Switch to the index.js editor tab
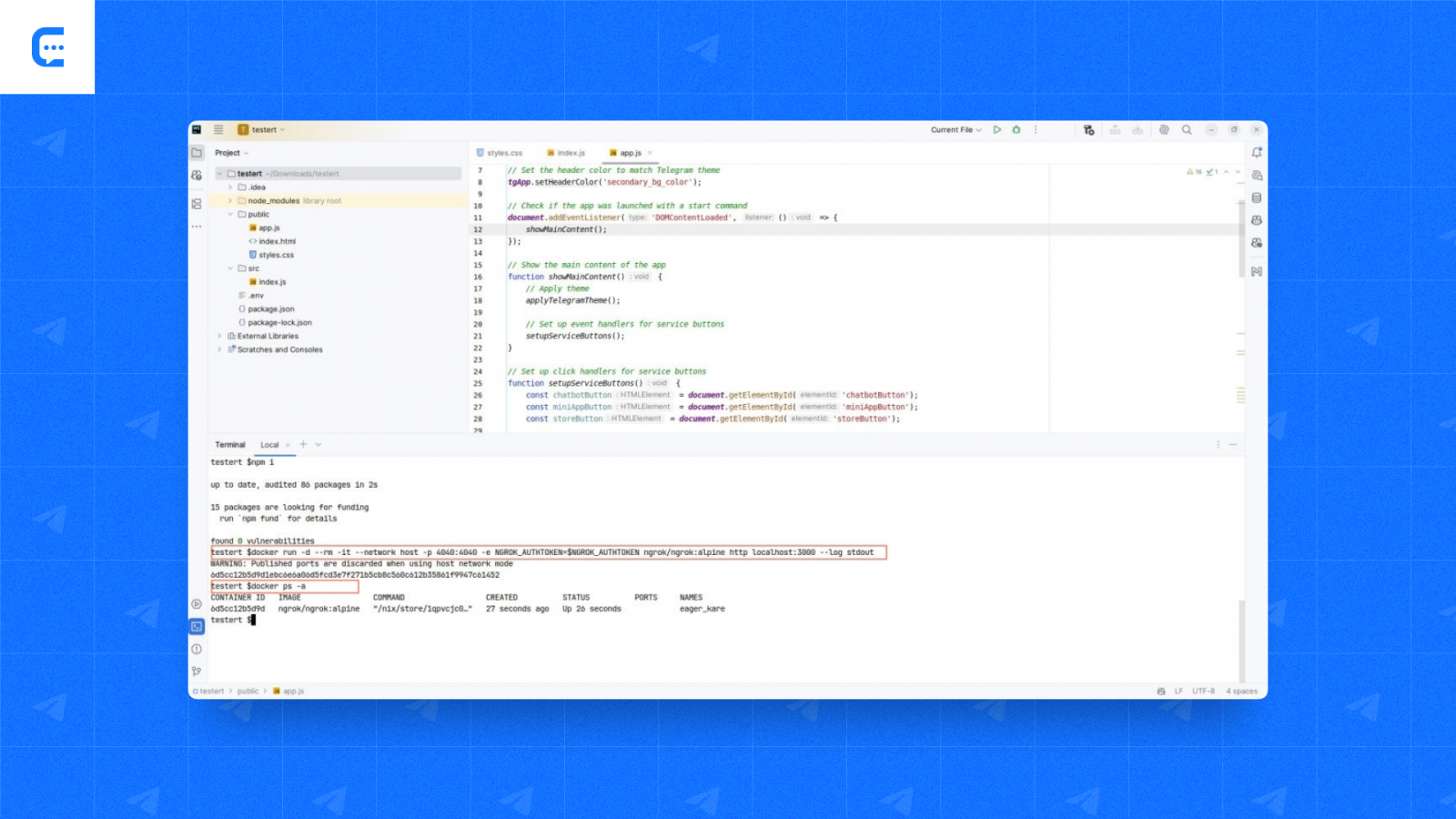This screenshot has width=1456, height=819. pos(566,153)
